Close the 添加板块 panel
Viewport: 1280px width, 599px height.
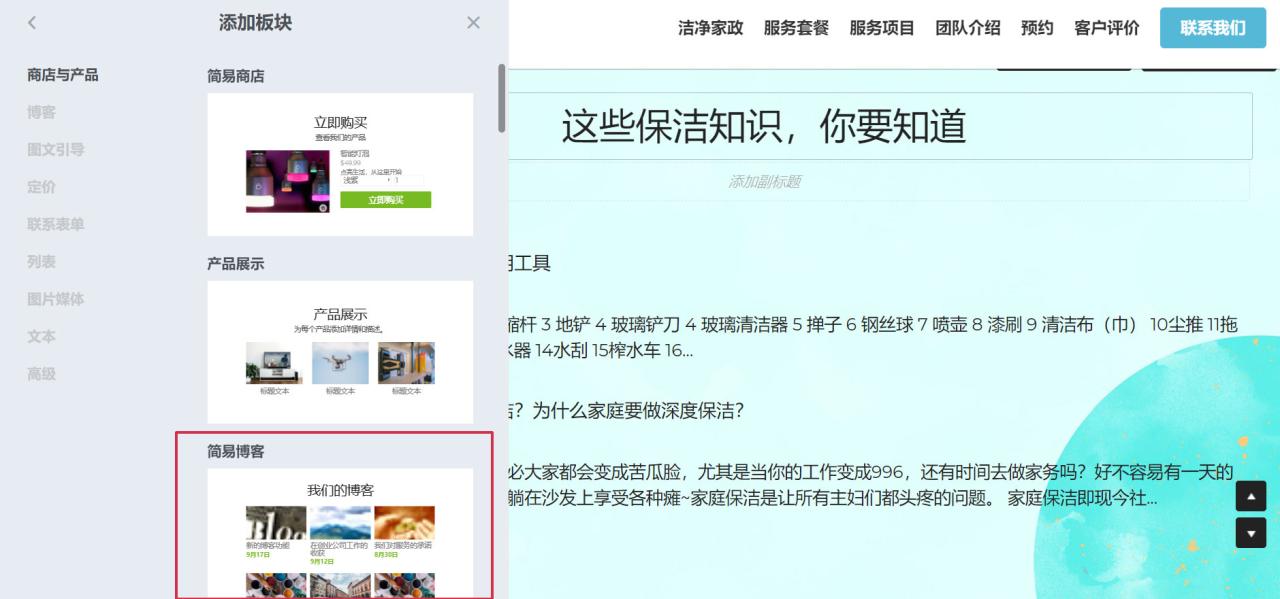[473, 23]
